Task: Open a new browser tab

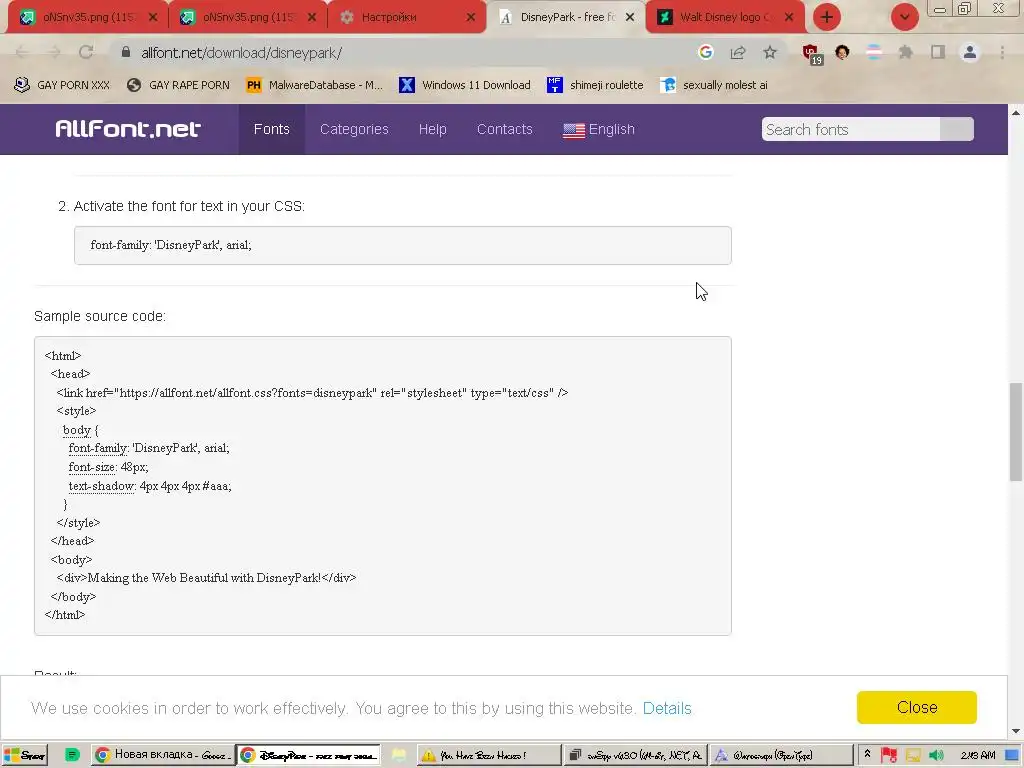Action: tap(827, 17)
